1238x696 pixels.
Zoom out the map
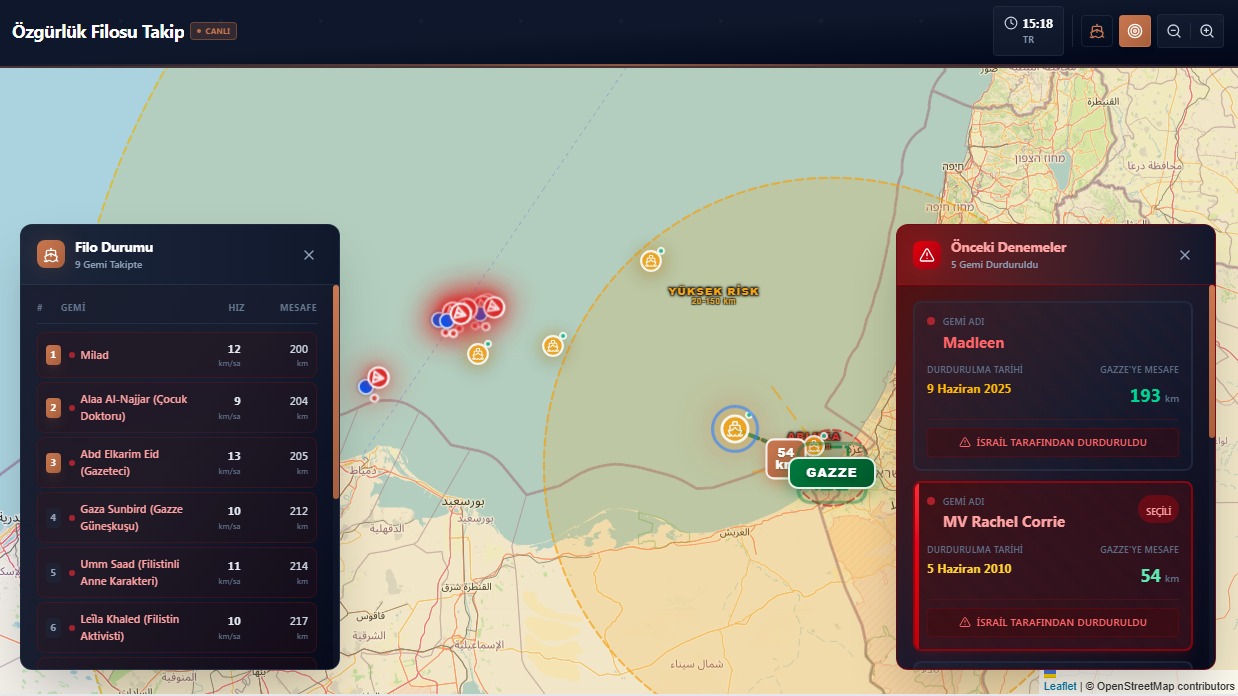1174,31
